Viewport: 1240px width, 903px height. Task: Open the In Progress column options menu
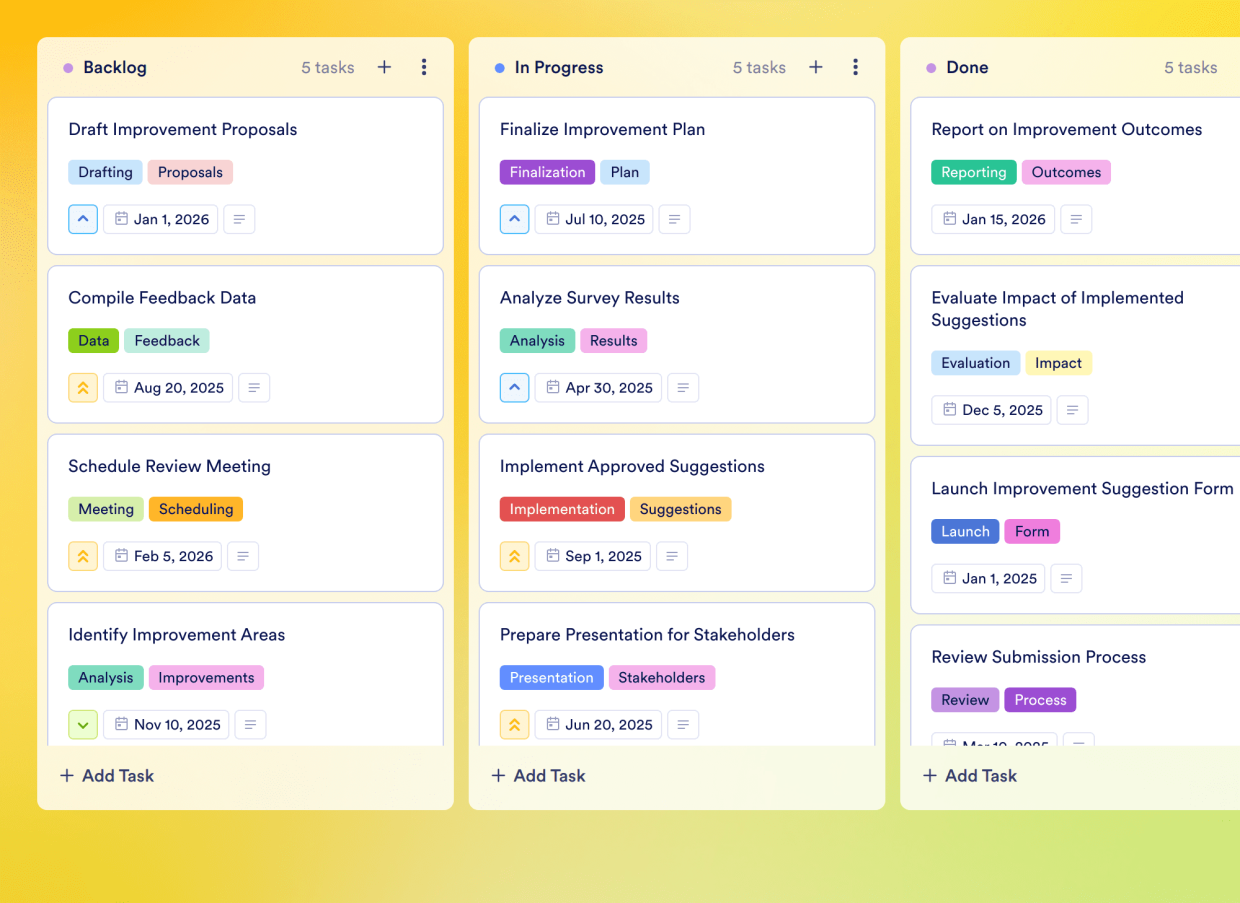856,67
